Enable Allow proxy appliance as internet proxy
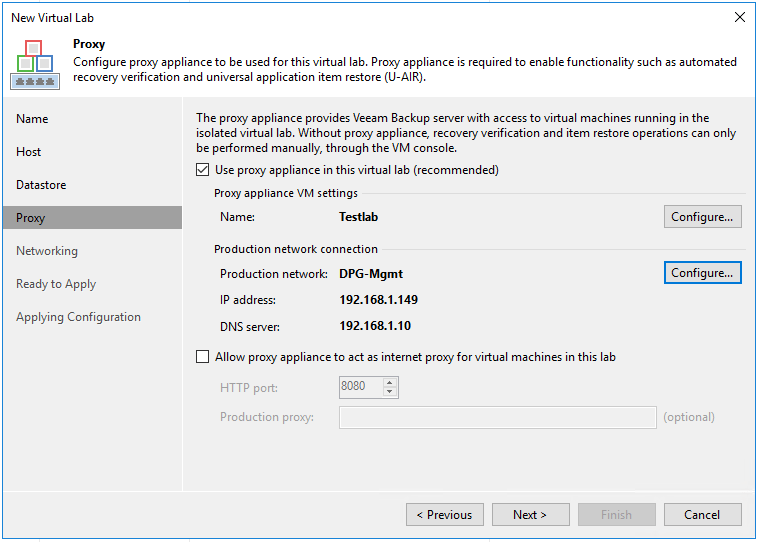This screenshot has width=759, height=542. (204, 357)
